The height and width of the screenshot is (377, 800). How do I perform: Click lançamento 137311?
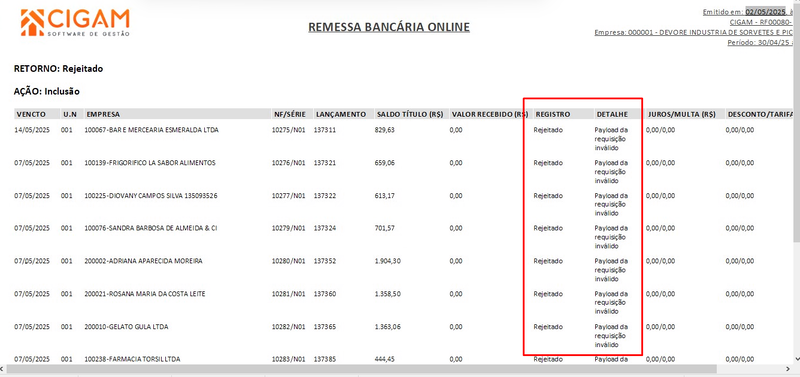pyautogui.click(x=325, y=130)
